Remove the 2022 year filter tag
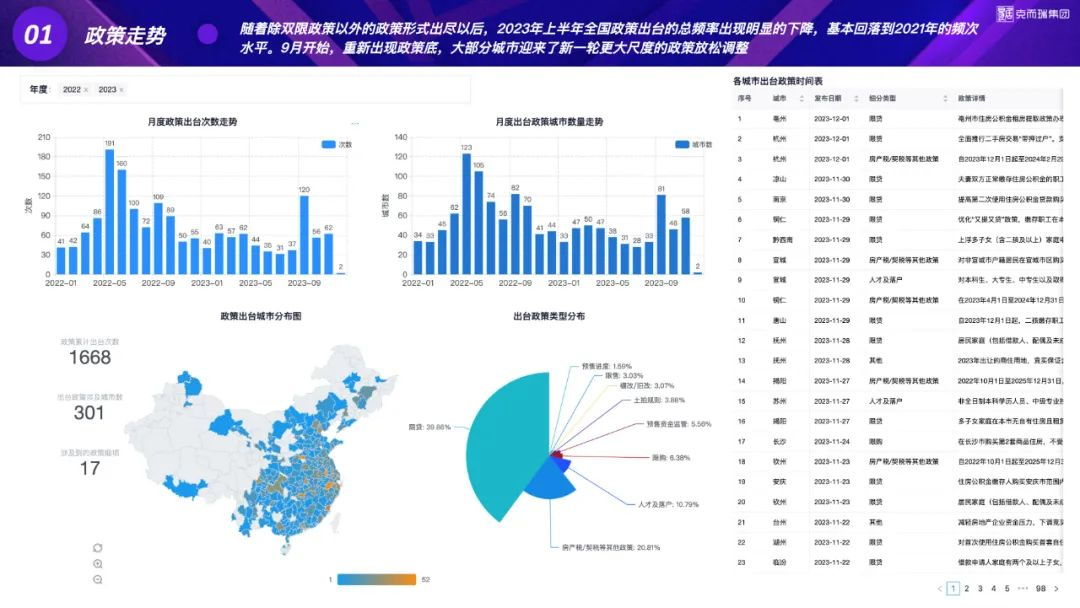1080x608 pixels. pyautogui.click(x=86, y=90)
